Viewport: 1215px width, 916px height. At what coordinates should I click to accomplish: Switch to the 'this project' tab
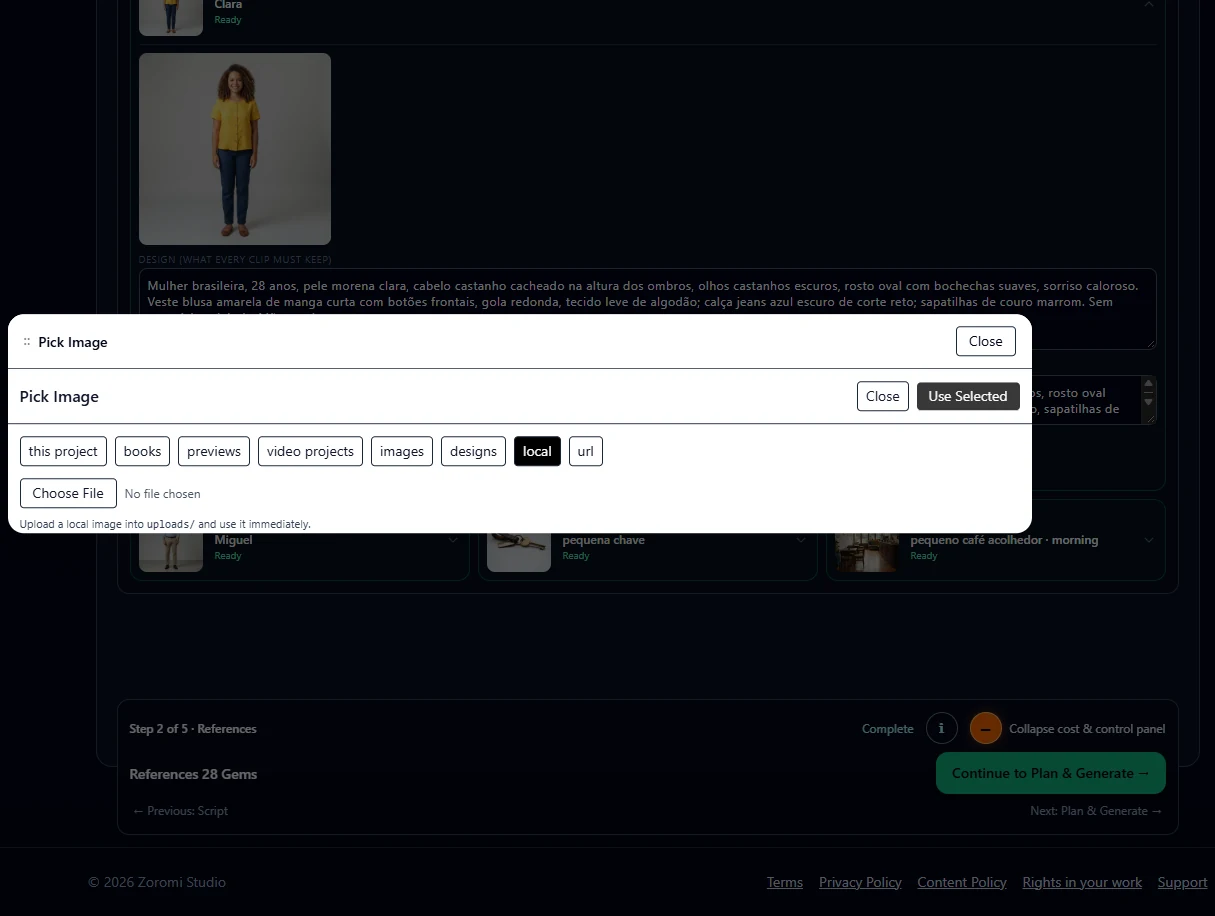[x=63, y=451]
